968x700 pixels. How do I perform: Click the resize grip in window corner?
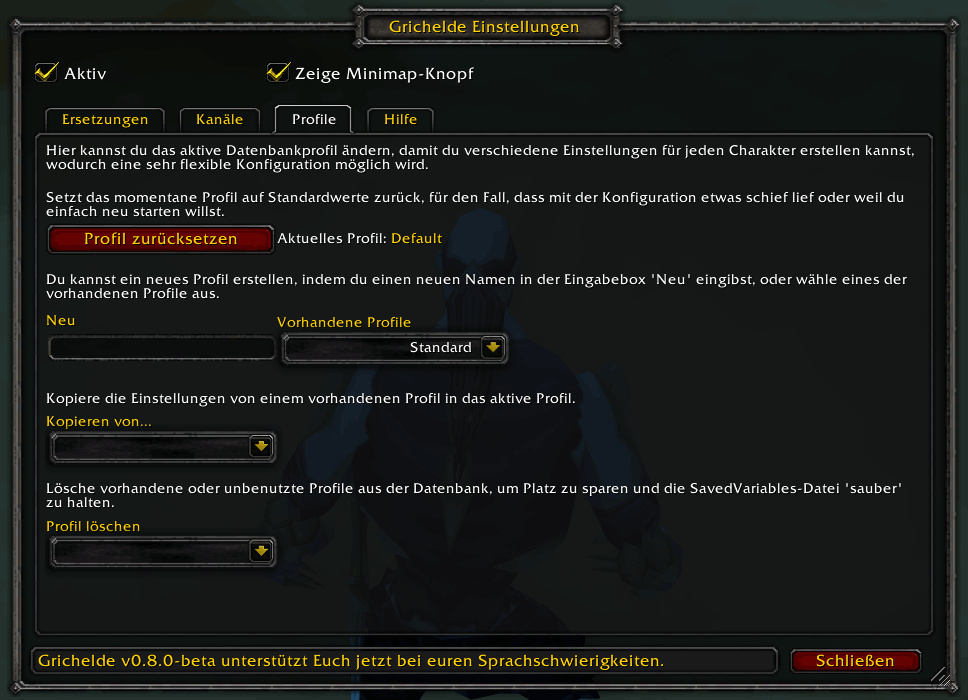pos(941,677)
